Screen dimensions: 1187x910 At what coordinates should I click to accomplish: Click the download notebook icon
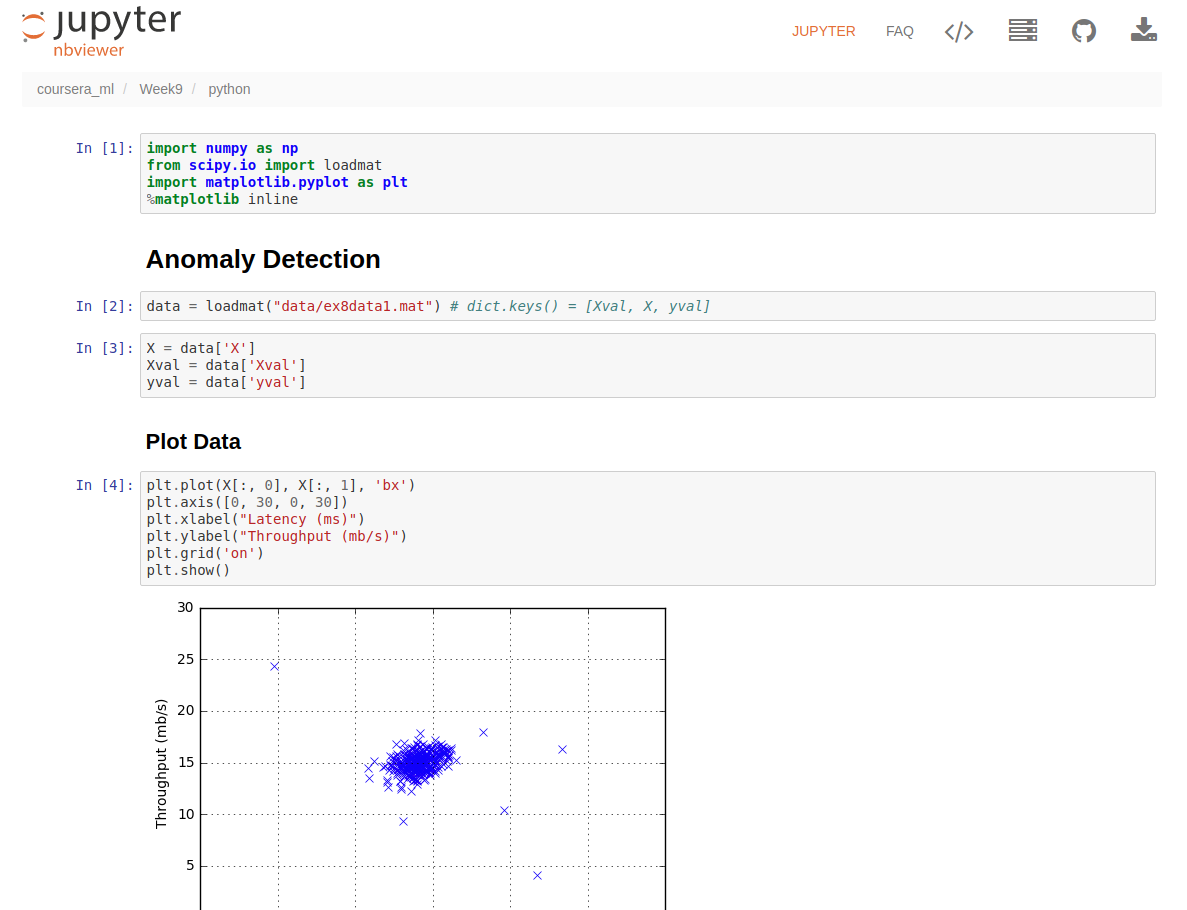[1143, 30]
